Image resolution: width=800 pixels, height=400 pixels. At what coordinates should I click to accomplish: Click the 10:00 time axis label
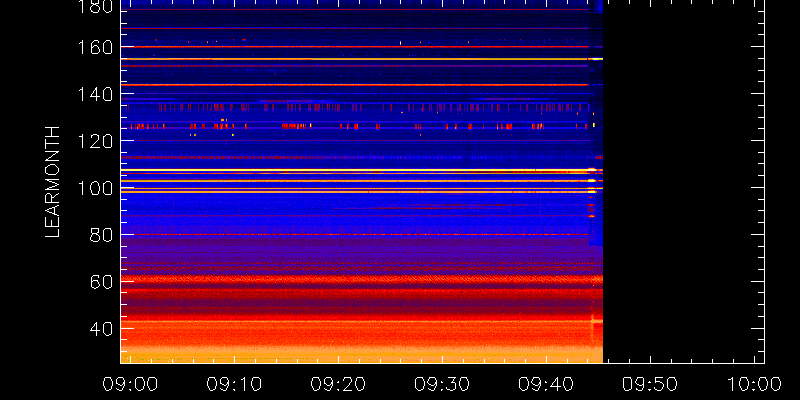tap(754, 384)
